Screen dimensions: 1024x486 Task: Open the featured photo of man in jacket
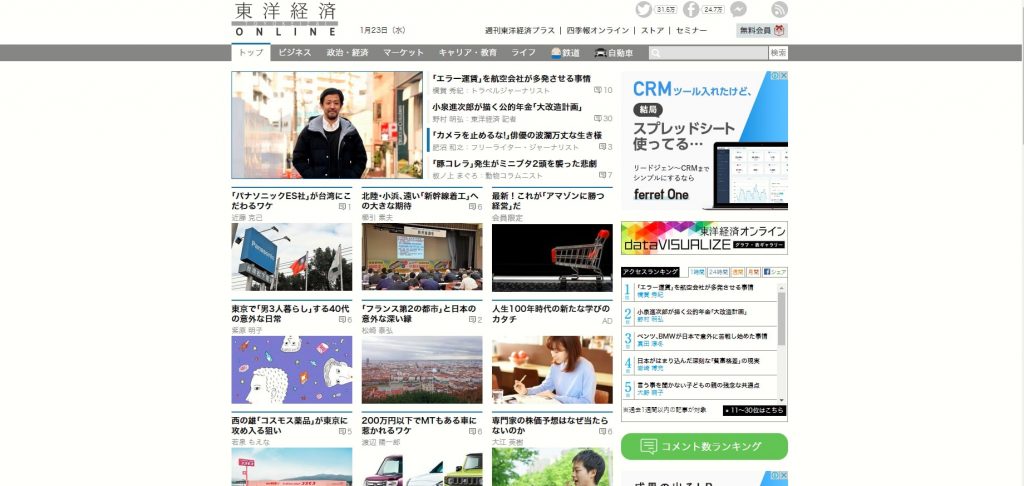click(327, 125)
